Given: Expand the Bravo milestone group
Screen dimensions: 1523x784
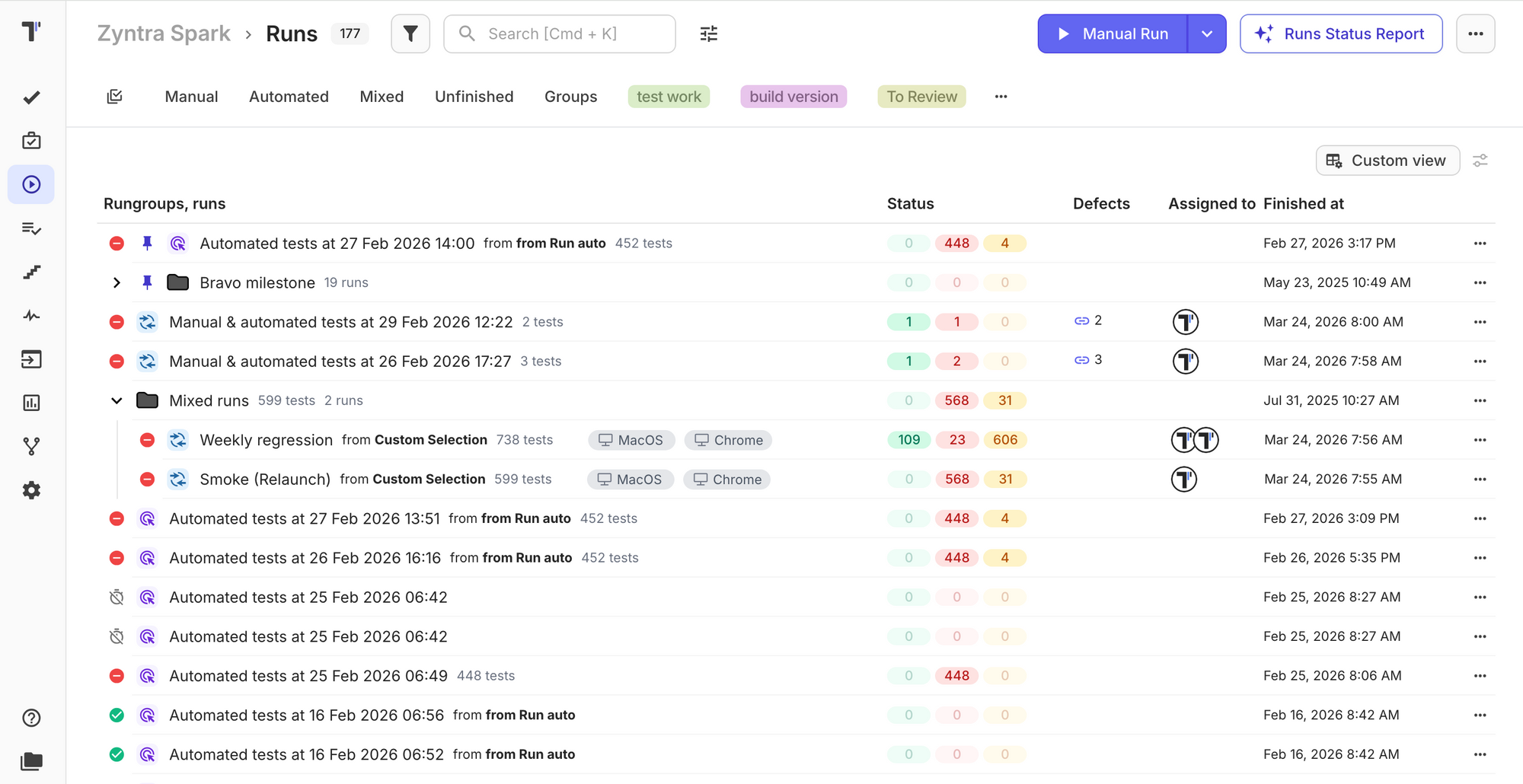Looking at the screenshot, I should pyautogui.click(x=116, y=282).
